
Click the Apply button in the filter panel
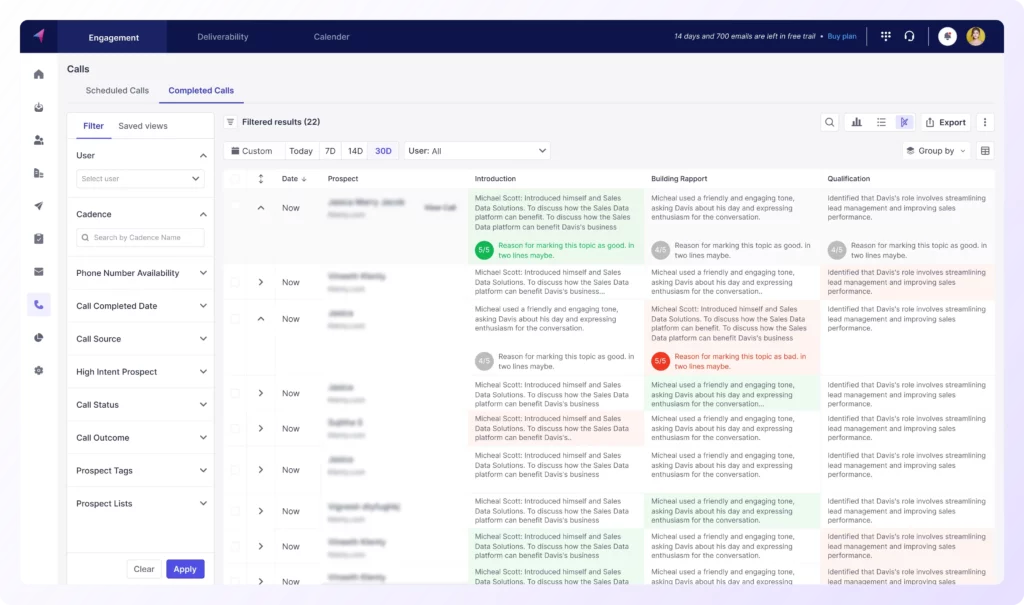pos(185,568)
